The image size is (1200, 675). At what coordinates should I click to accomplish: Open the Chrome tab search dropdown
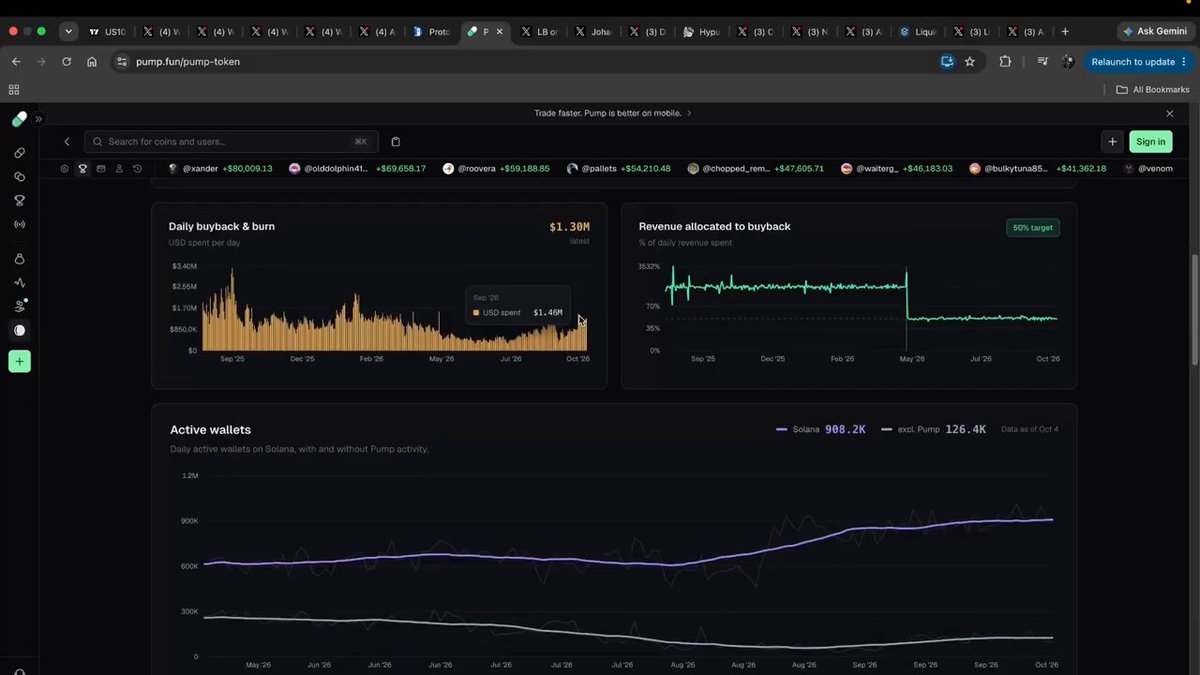coord(68,31)
